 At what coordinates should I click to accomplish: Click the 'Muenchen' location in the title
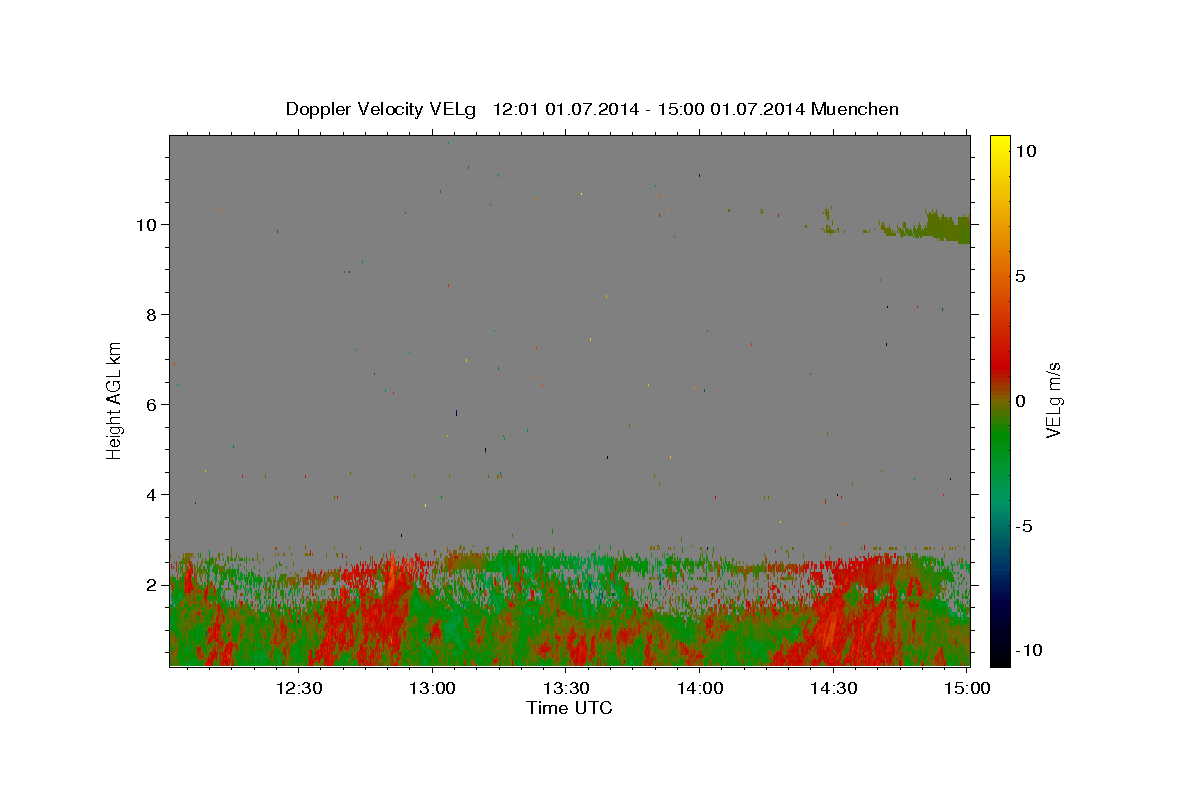pyautogui.click(x=855, y=109)
